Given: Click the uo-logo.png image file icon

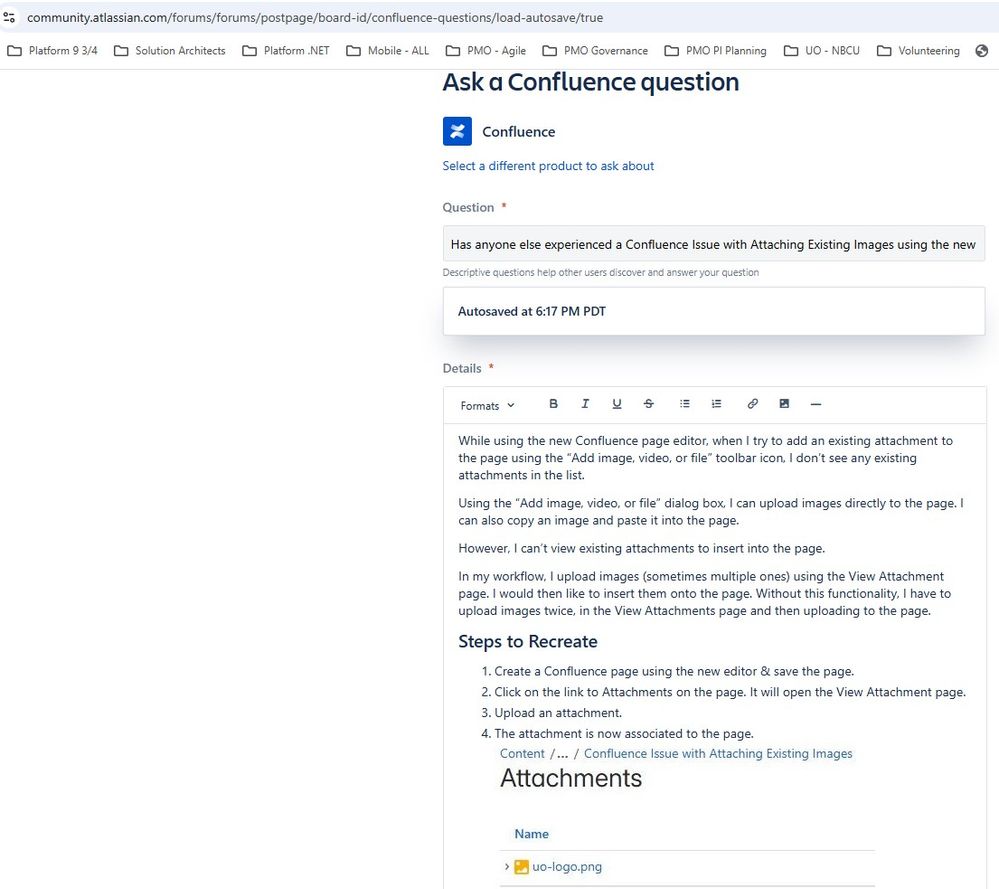Looking at the screenshot, I should 521,867.
